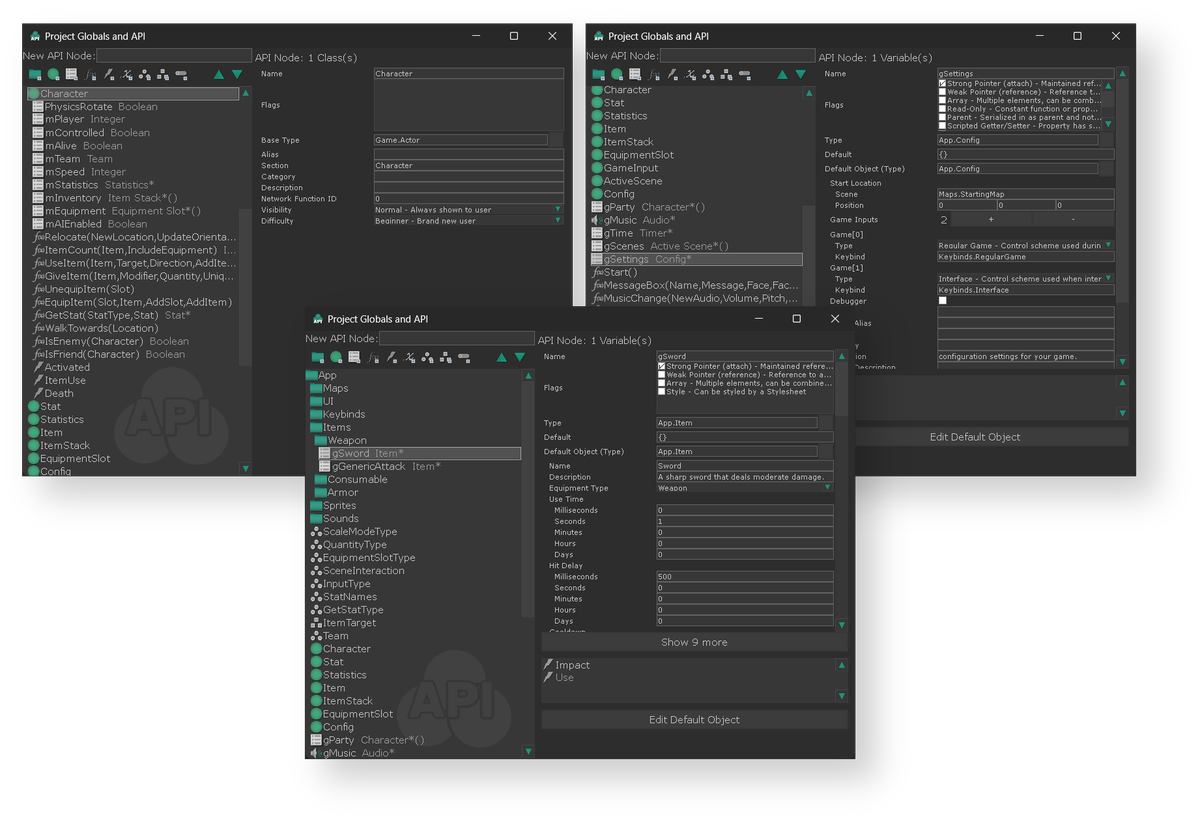Select the mInventory Item Stack row
This screenshot has width=1200, height=821.
[105, 198]
